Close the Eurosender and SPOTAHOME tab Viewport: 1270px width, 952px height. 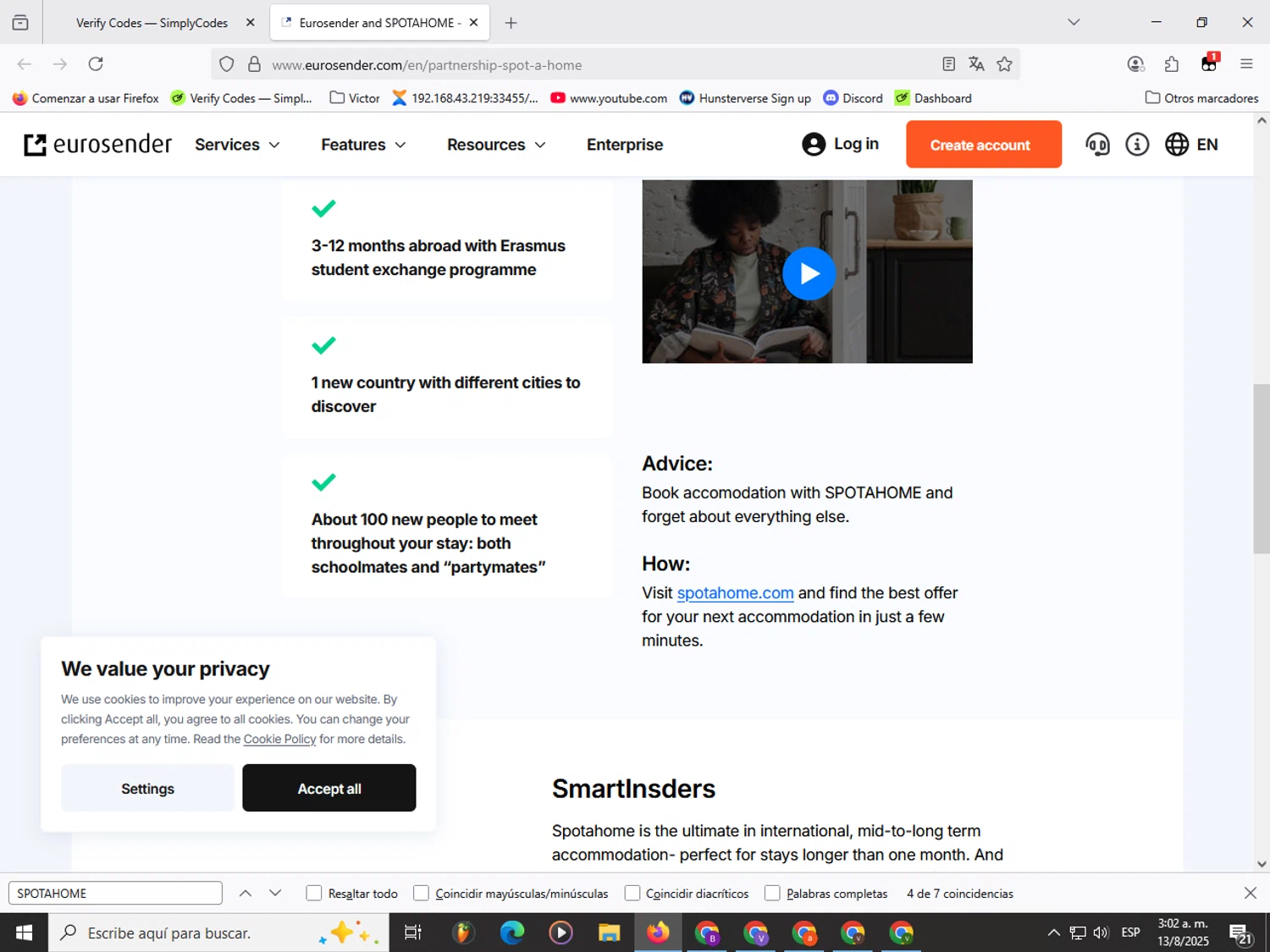[473, 23]
